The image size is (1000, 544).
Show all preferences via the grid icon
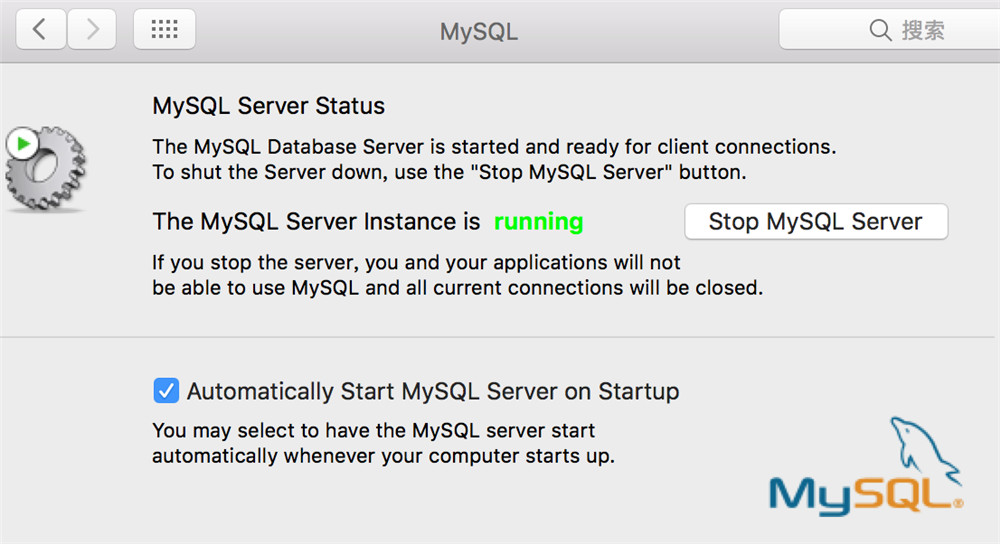[165, 29]
